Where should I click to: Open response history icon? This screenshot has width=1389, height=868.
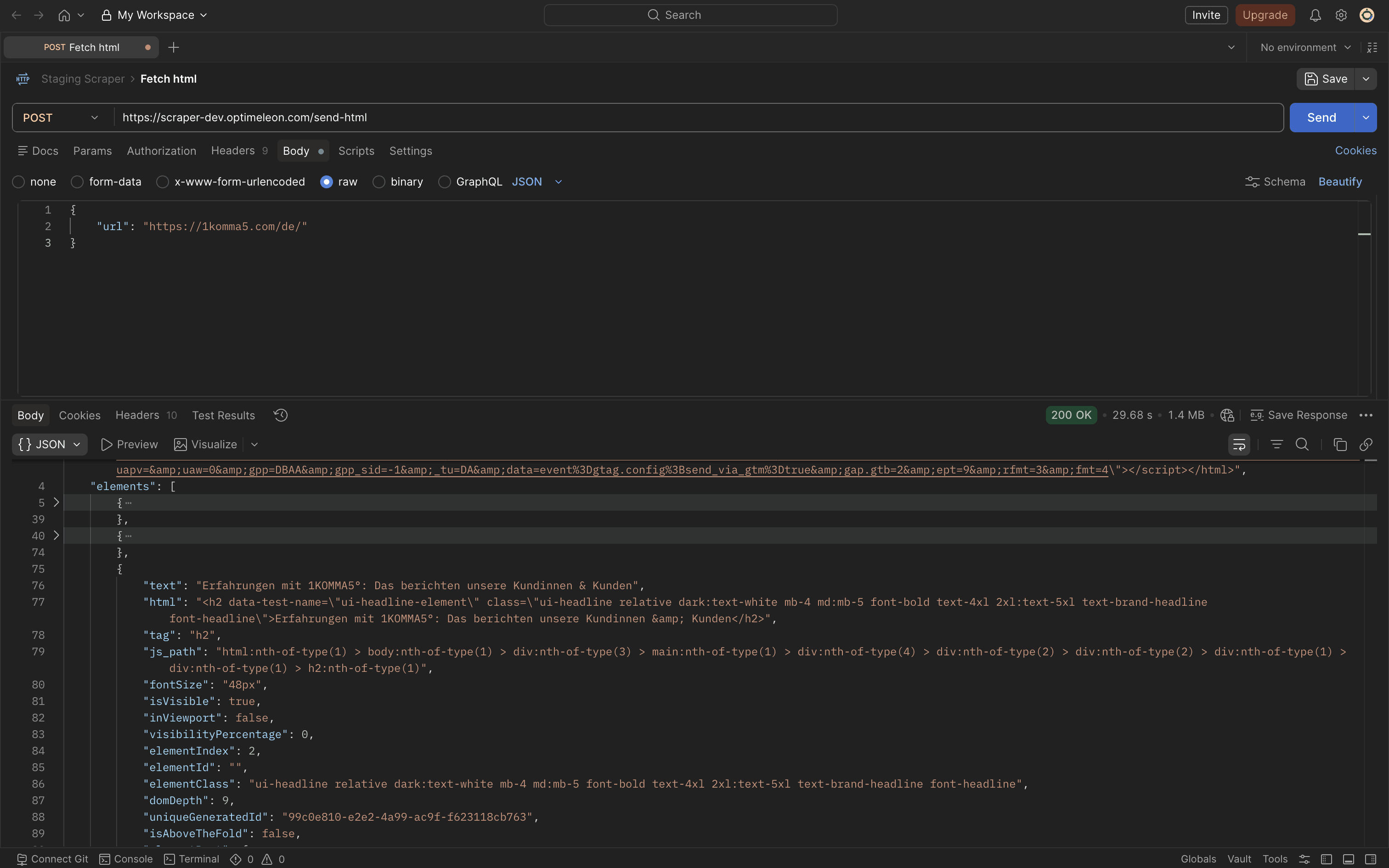tap(281, 415)
